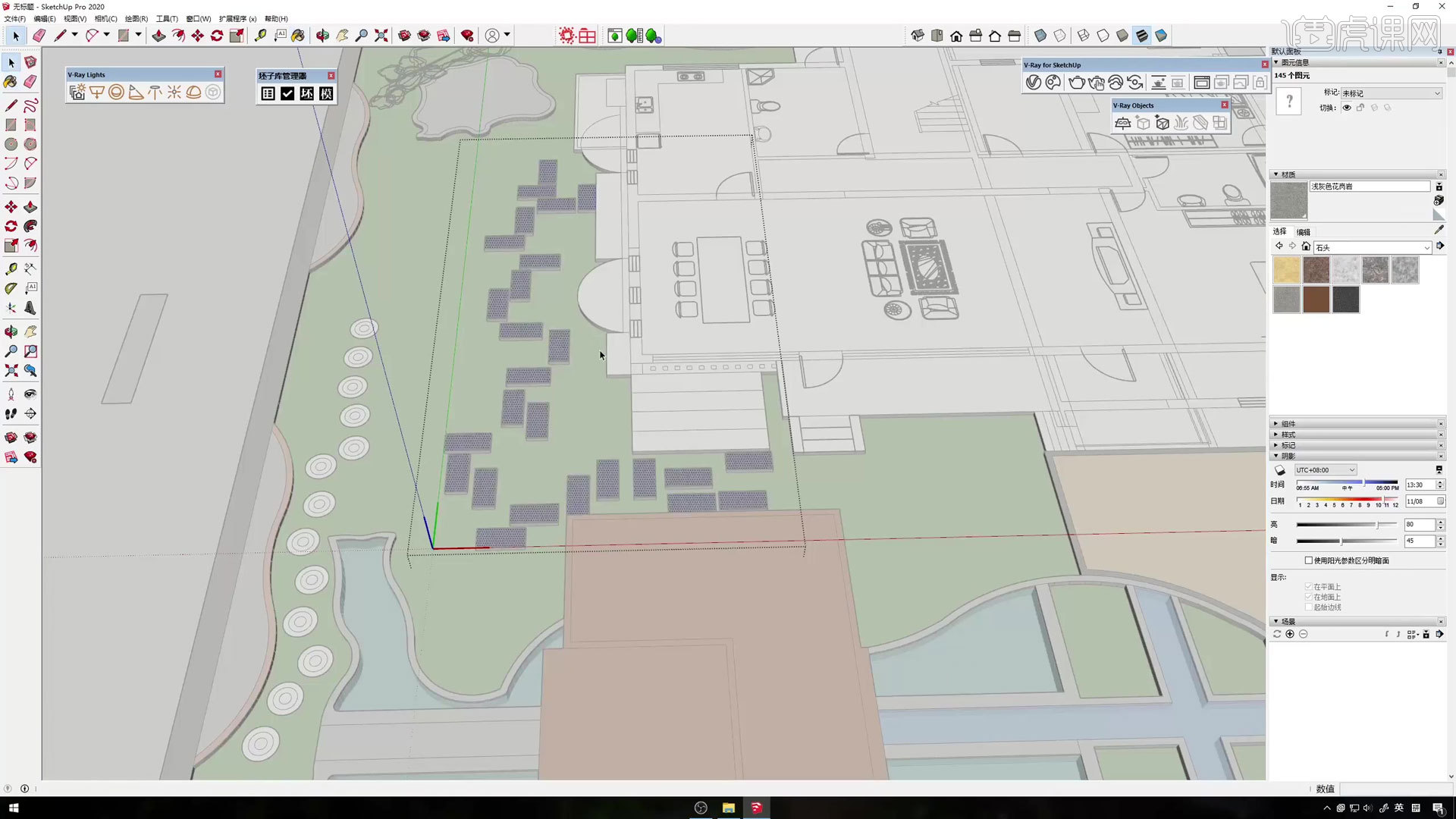Open 标记 tag dropdown 未标记

[1391, 93]
